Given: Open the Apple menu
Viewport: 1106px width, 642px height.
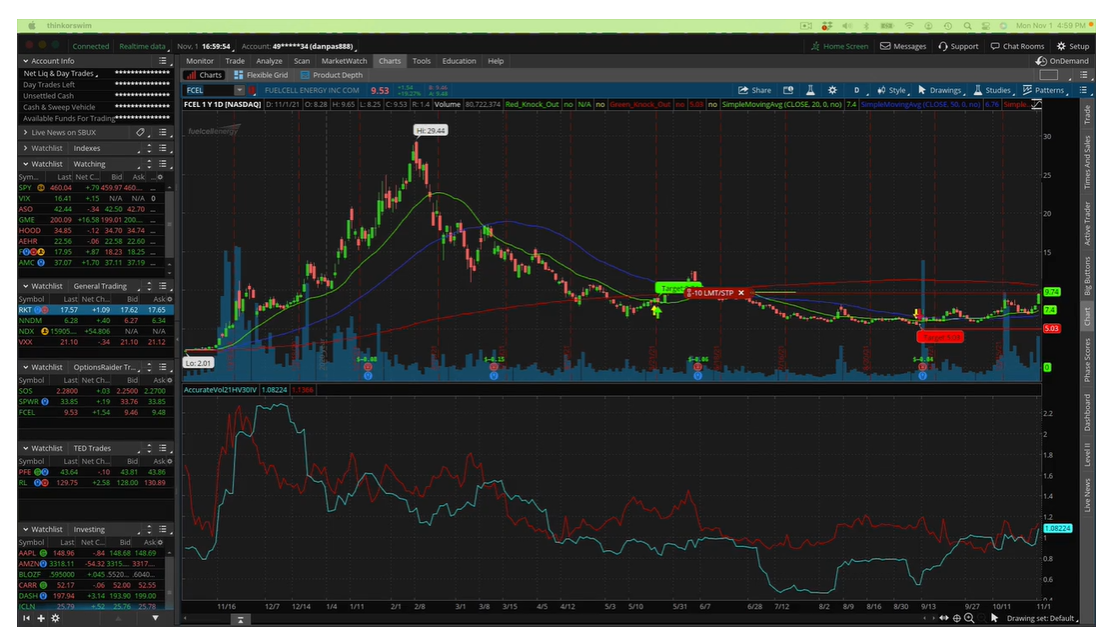Looking at the screenshot, I should [x=31, y=25].
